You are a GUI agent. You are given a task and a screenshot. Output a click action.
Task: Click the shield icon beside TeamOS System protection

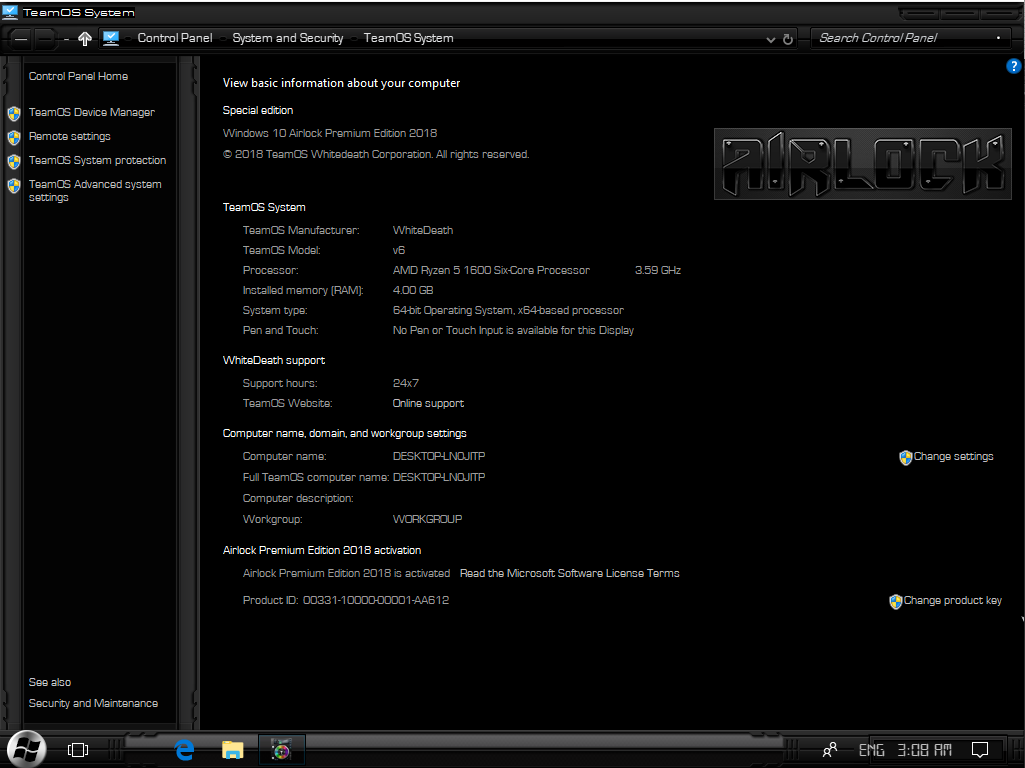point(14,161)
